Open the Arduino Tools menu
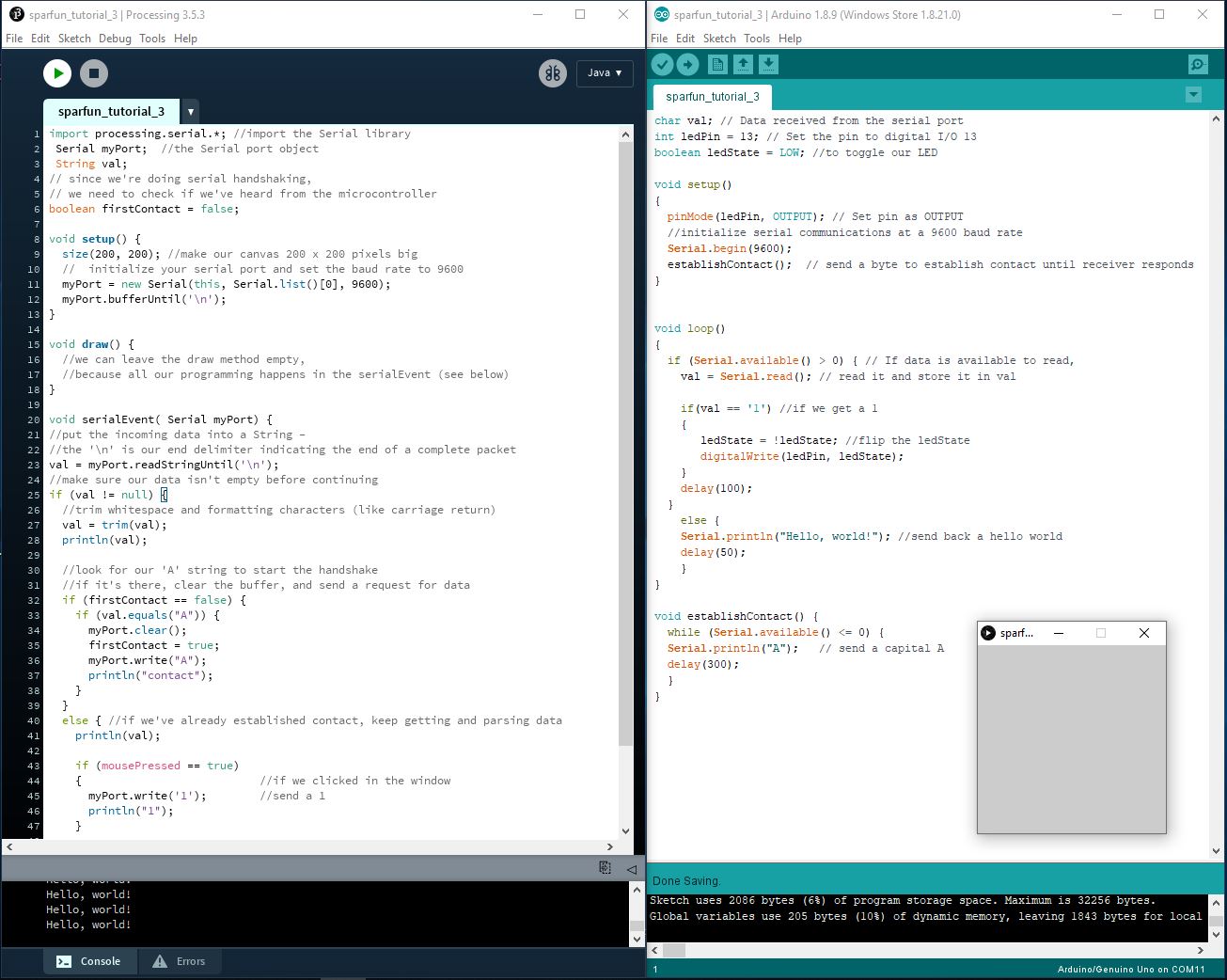Image resolution: width=1227 pixels, height=980 pixels. 757,39
